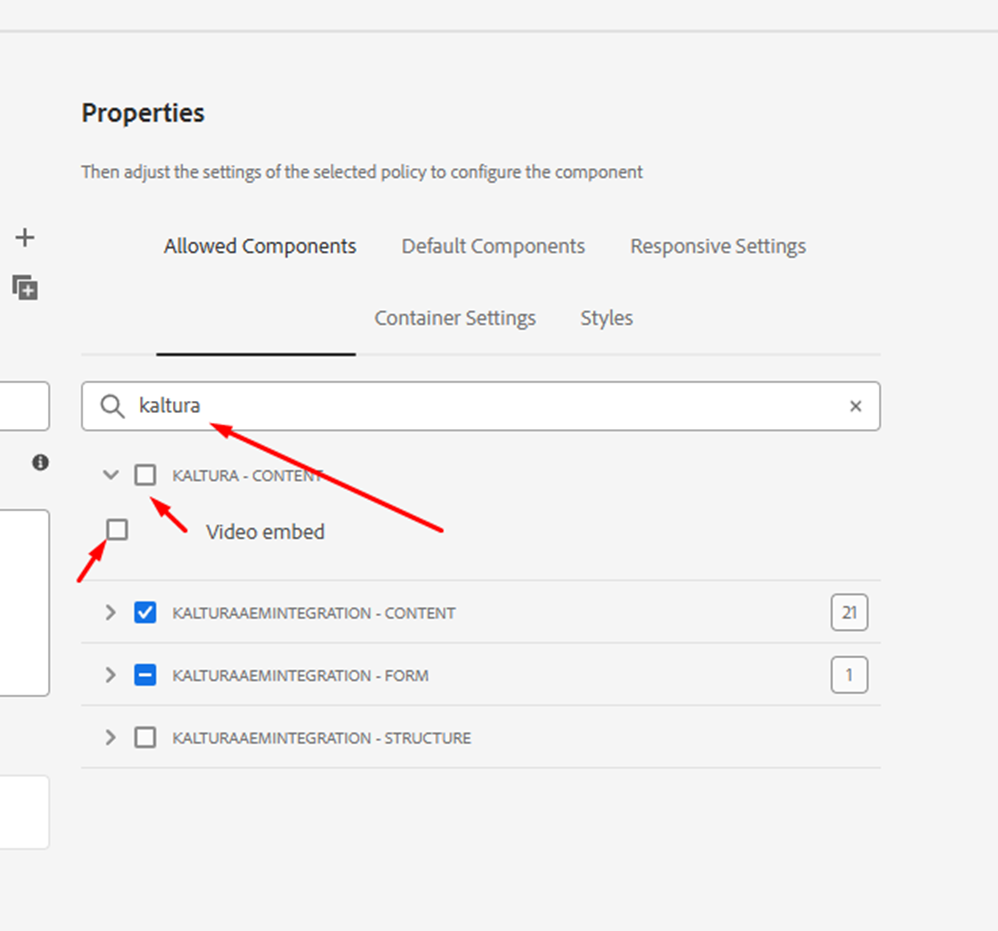Click the 21 count badge
The image size is (998, 931).
(849, 612)
